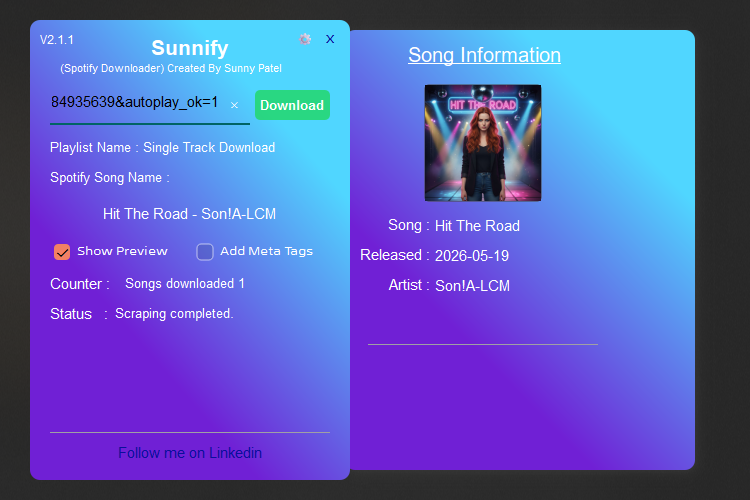
Task: Select the V2.1.1 version label
Action: pyautogui.click(x=57, y=40)
